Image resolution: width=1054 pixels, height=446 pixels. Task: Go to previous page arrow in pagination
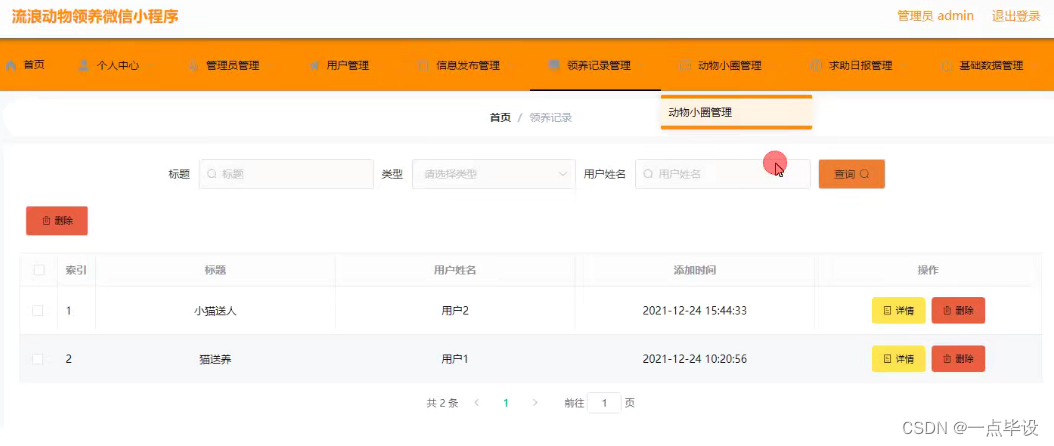477,403
